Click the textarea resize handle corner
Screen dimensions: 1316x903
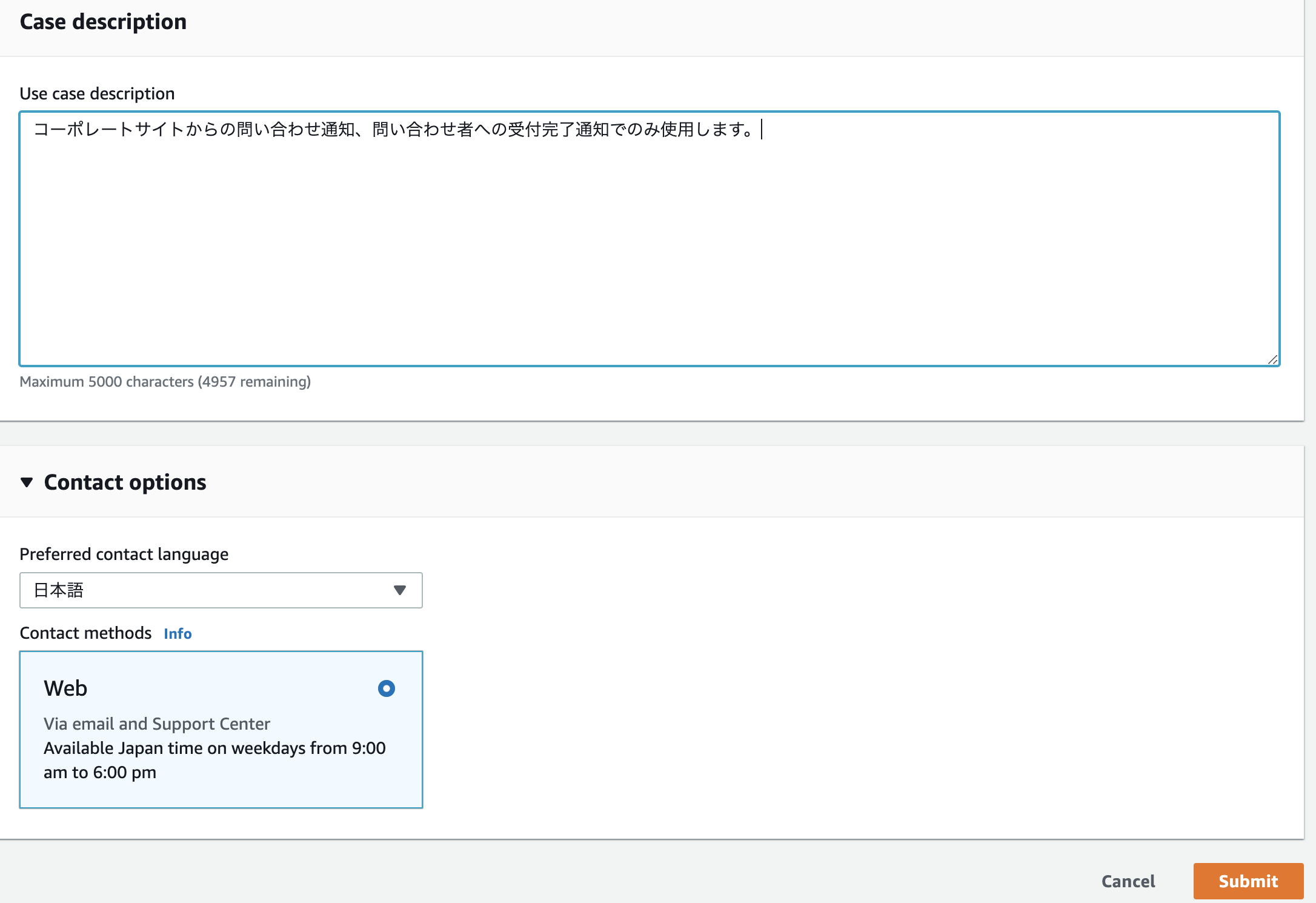pyautogui.click(x=1272, y=359)
